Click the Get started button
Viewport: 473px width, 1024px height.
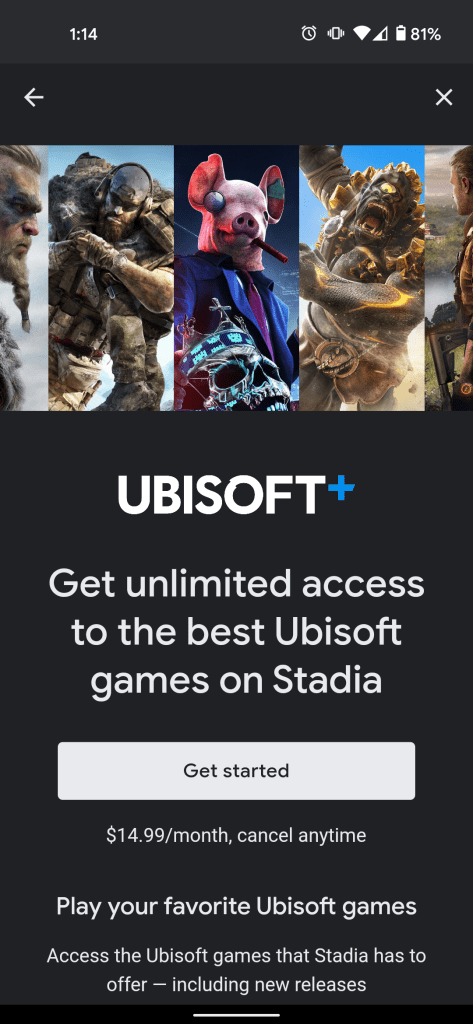(x=236, y=771)
